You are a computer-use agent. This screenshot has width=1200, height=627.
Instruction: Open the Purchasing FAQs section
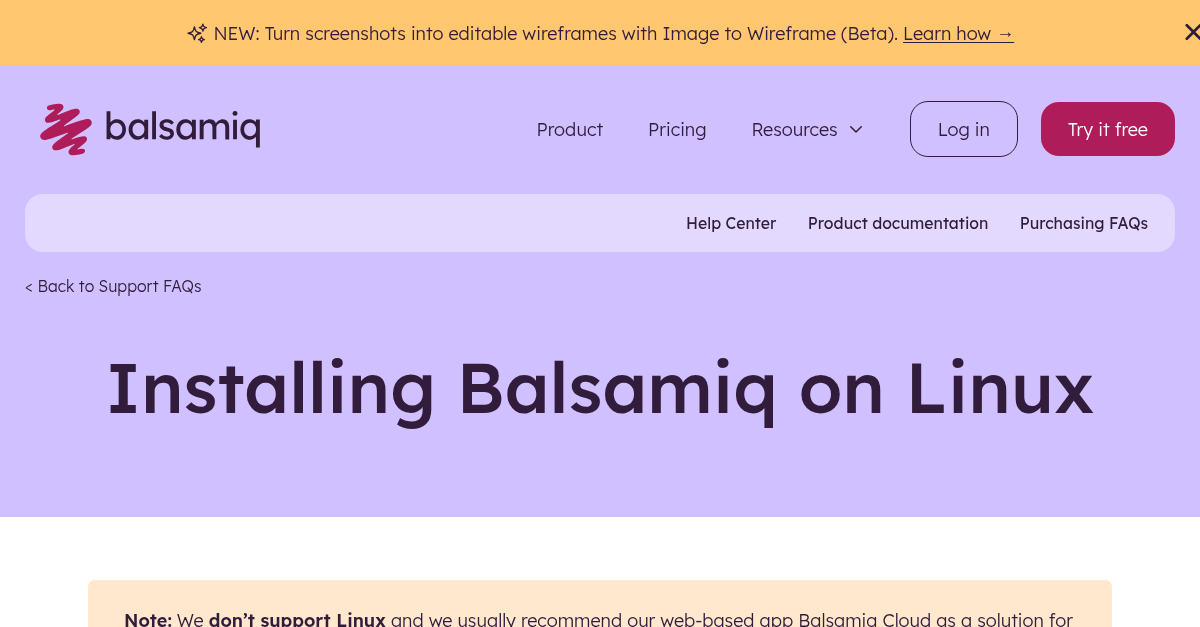point(1084,223)
